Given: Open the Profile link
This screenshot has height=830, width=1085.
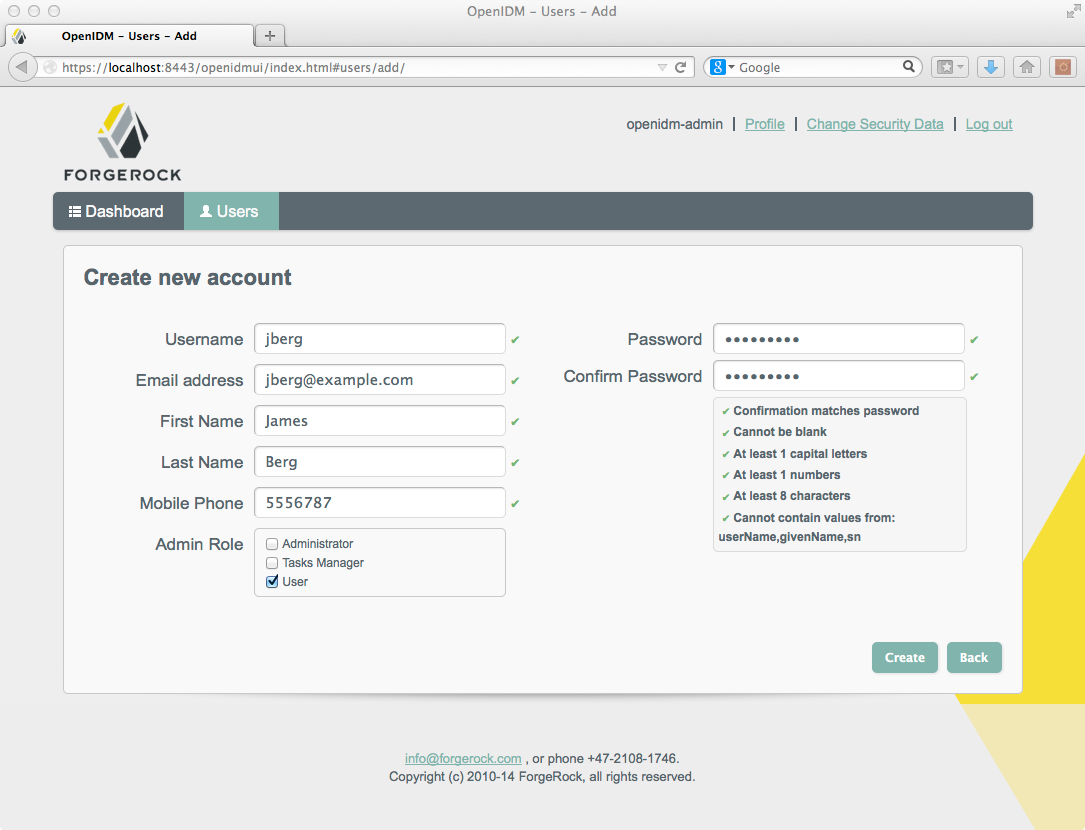Looking at the screenshot, I should coord(765,124).
